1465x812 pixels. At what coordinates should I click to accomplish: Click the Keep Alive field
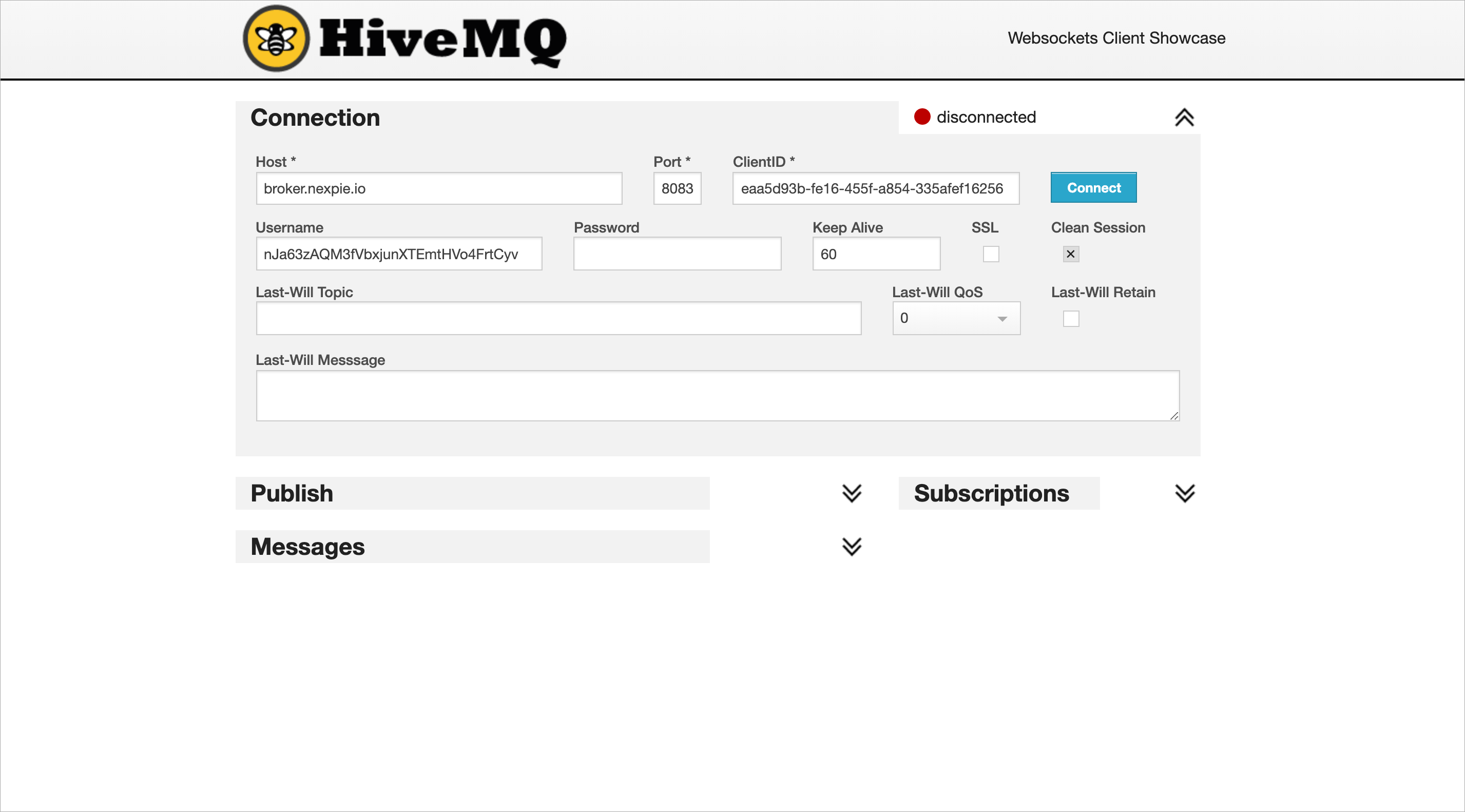(x=876, y=254)
